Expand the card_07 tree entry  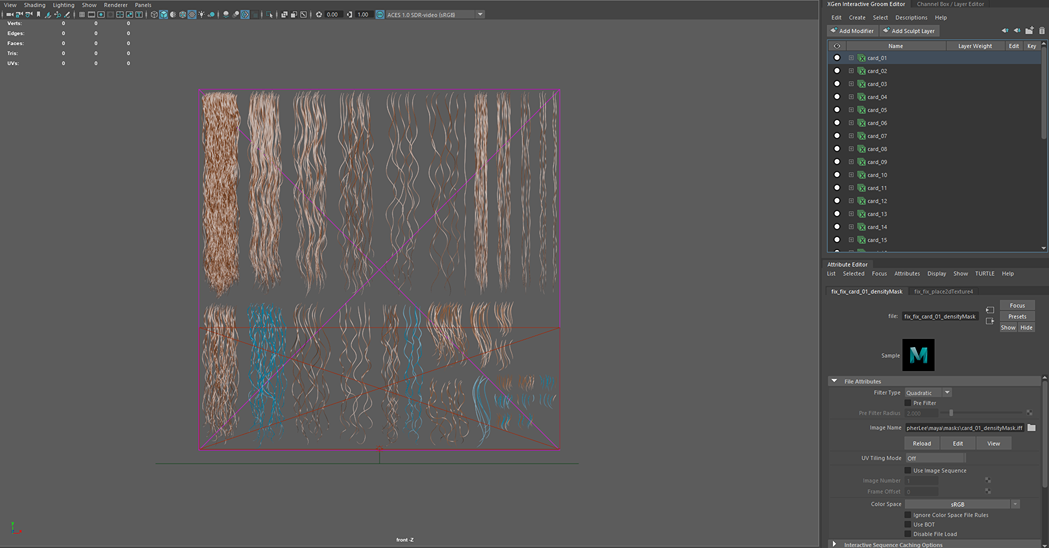coord(851,136)
